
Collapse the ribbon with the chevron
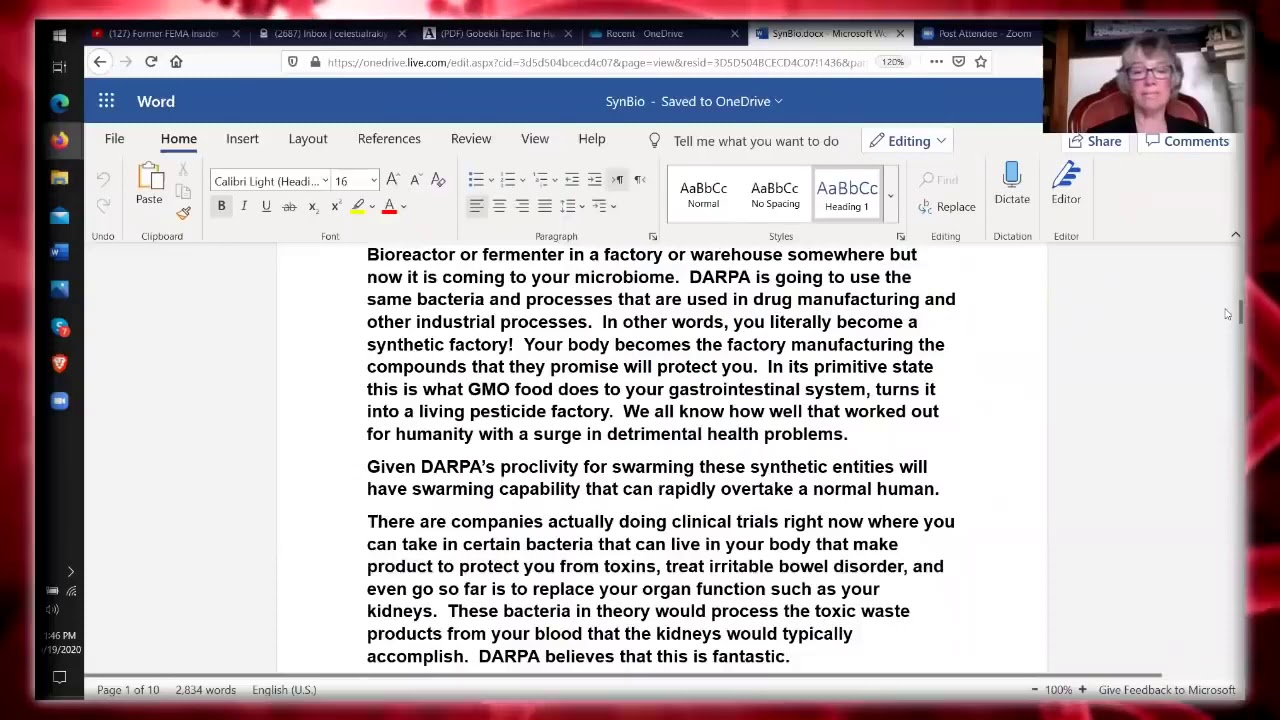[1235, 235]
